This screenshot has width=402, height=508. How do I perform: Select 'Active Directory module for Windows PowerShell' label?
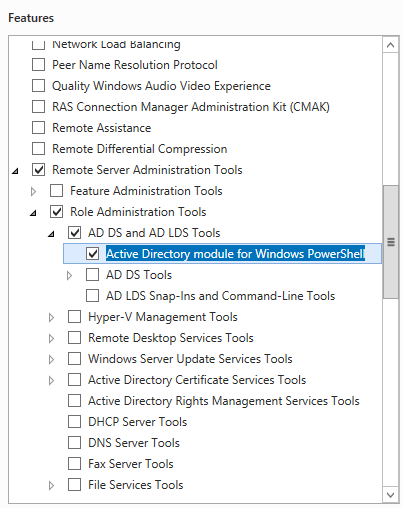235,254
